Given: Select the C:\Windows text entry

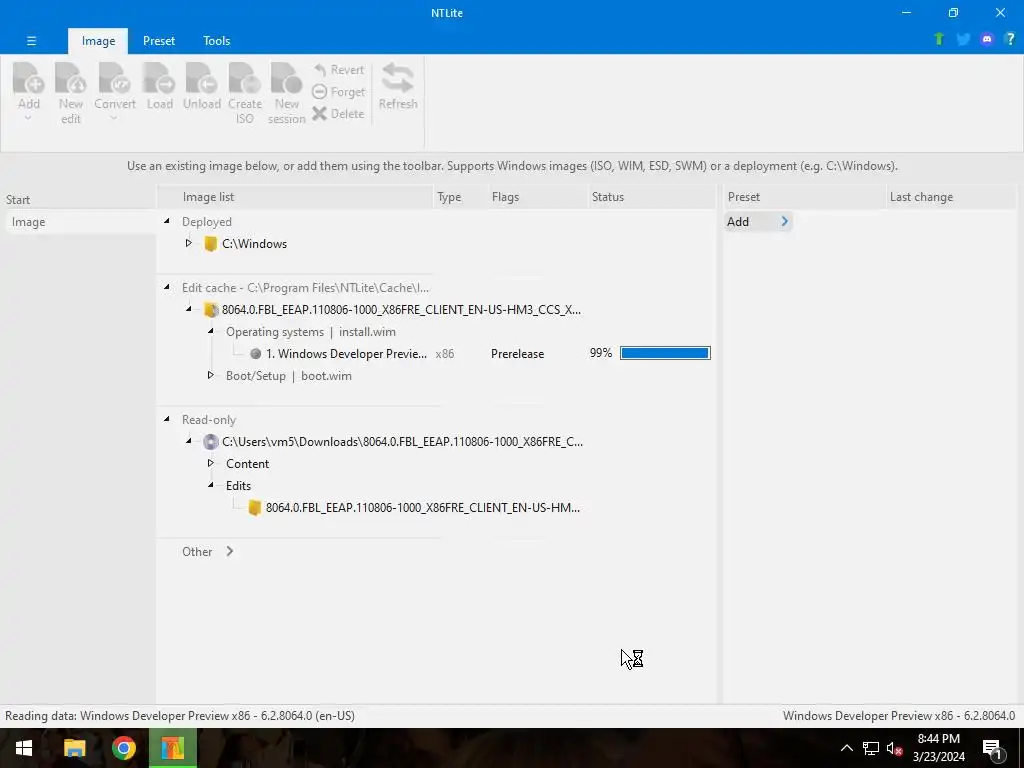Looking at the screenshot, I should click(x=254, y=244).
